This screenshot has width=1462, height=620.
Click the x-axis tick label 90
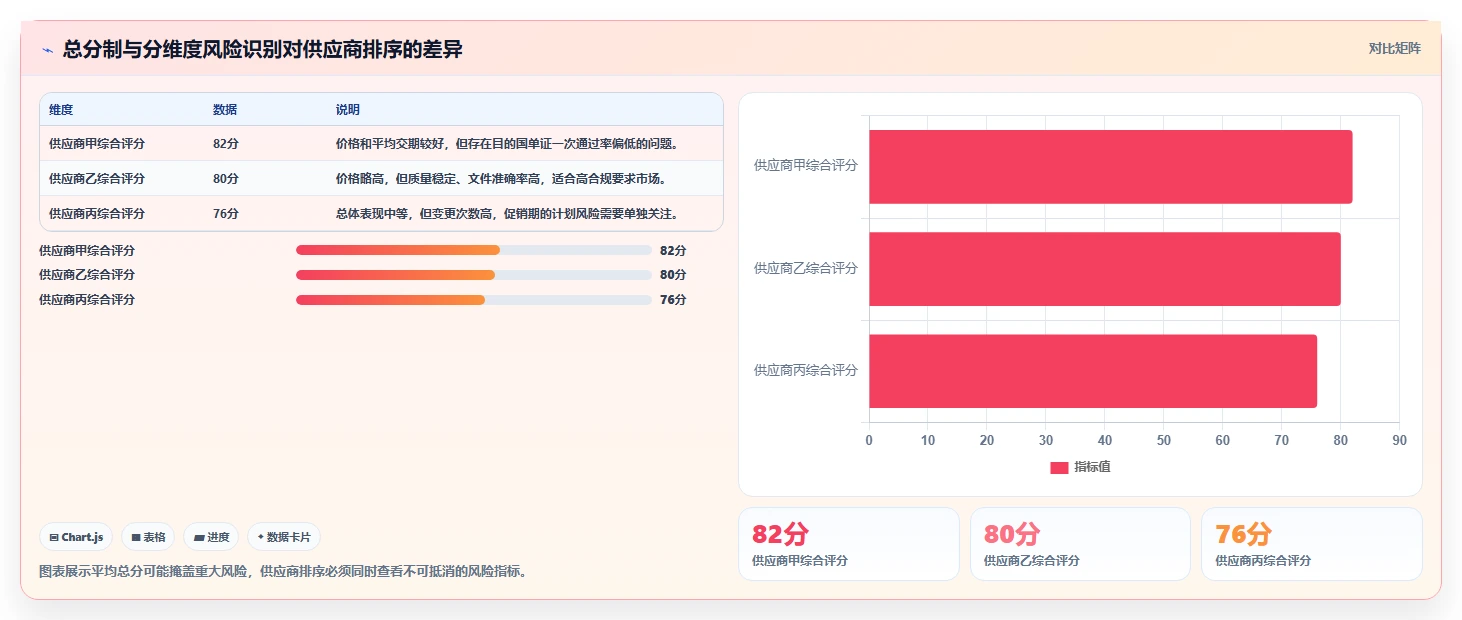pos(1399,441)
